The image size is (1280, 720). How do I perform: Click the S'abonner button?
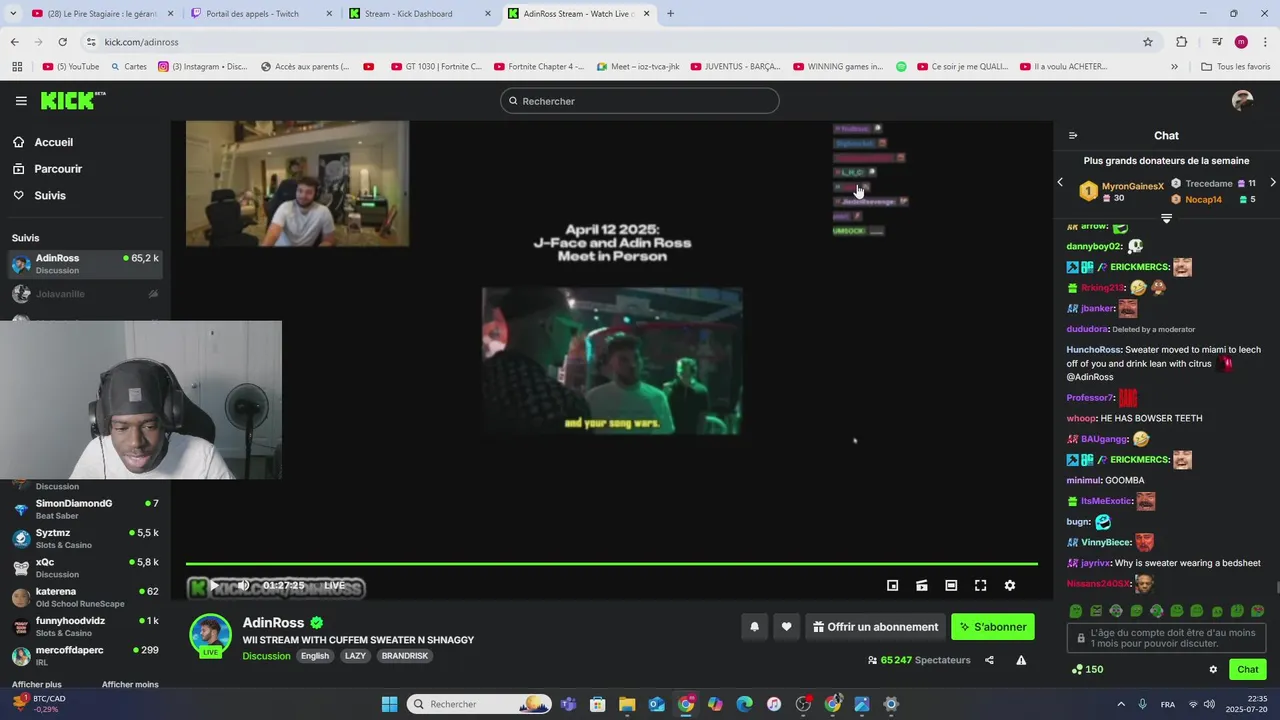click(993, 627)
